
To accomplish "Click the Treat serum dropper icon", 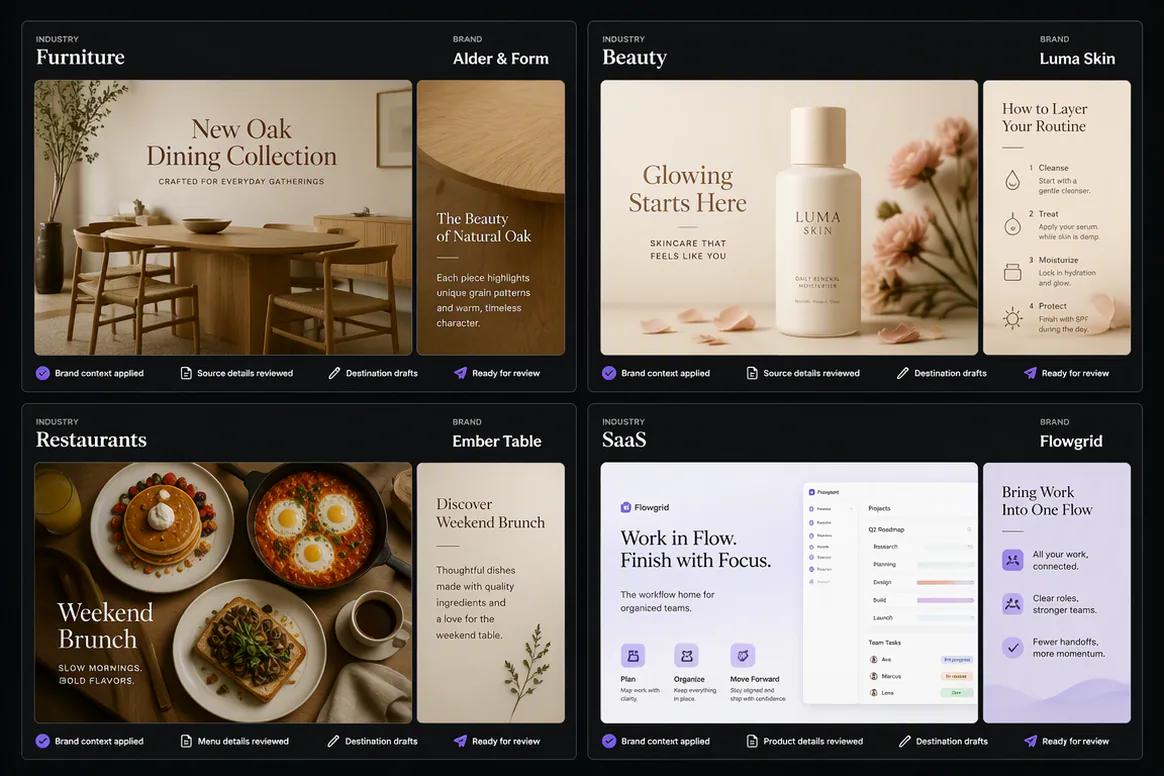I will click(x=1013, y=224).
